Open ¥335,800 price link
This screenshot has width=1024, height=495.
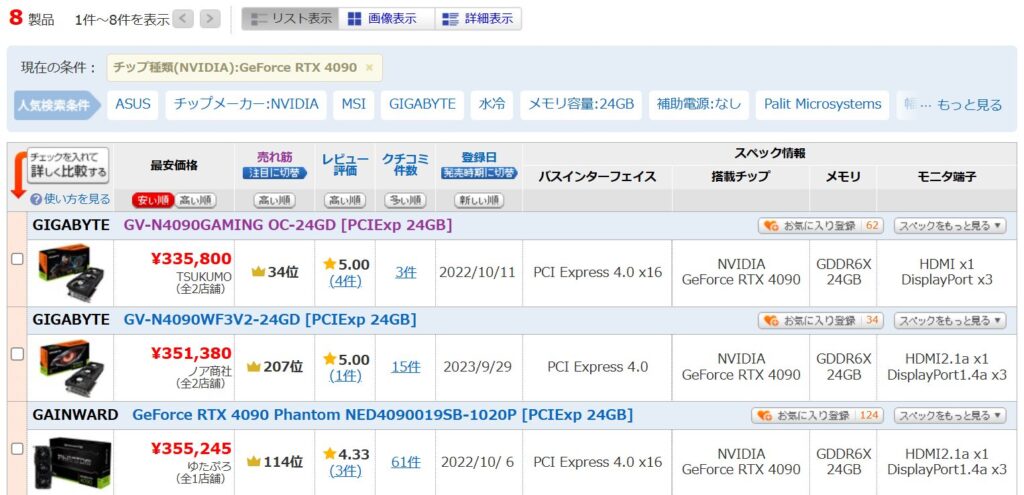(x=191, y=259)
